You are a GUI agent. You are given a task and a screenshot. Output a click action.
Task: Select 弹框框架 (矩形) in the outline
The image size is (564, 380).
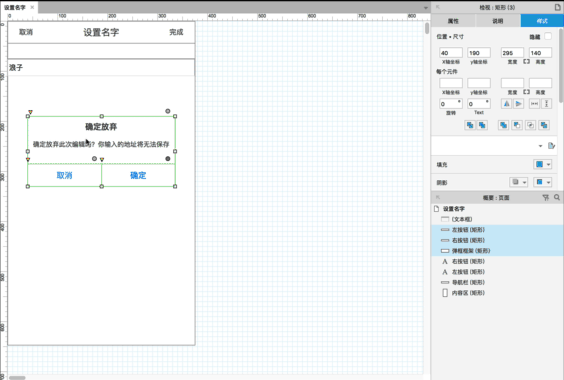[x=497, y=251]
